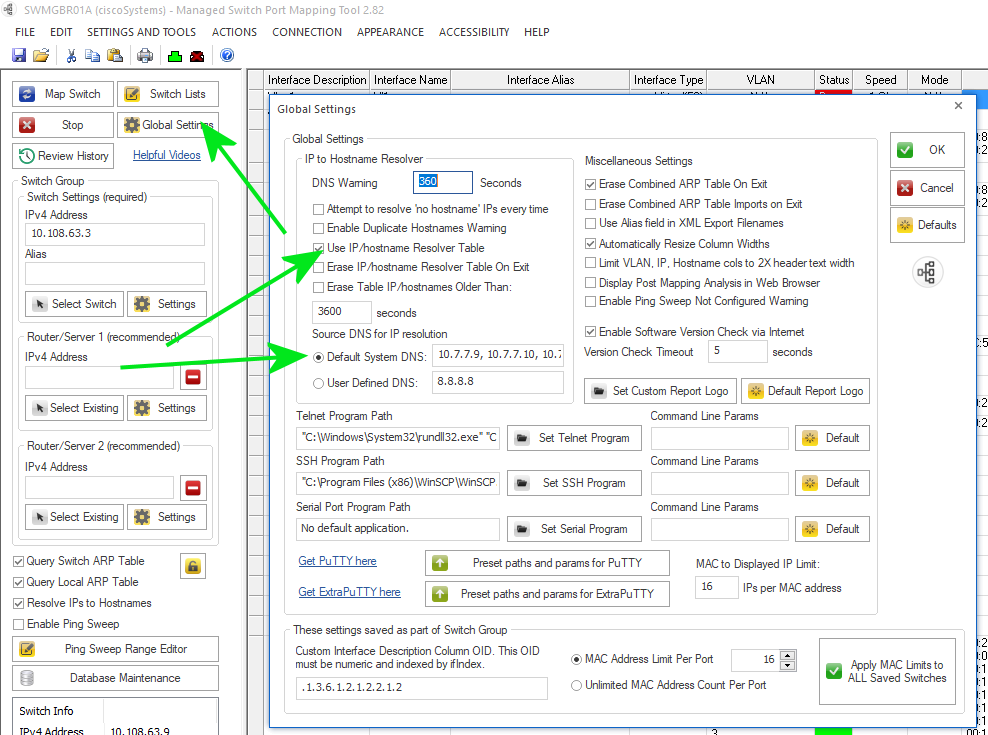Click Default button for Serial command line params
Viewport: 988px width, 735px height.
tap(832, 529)
